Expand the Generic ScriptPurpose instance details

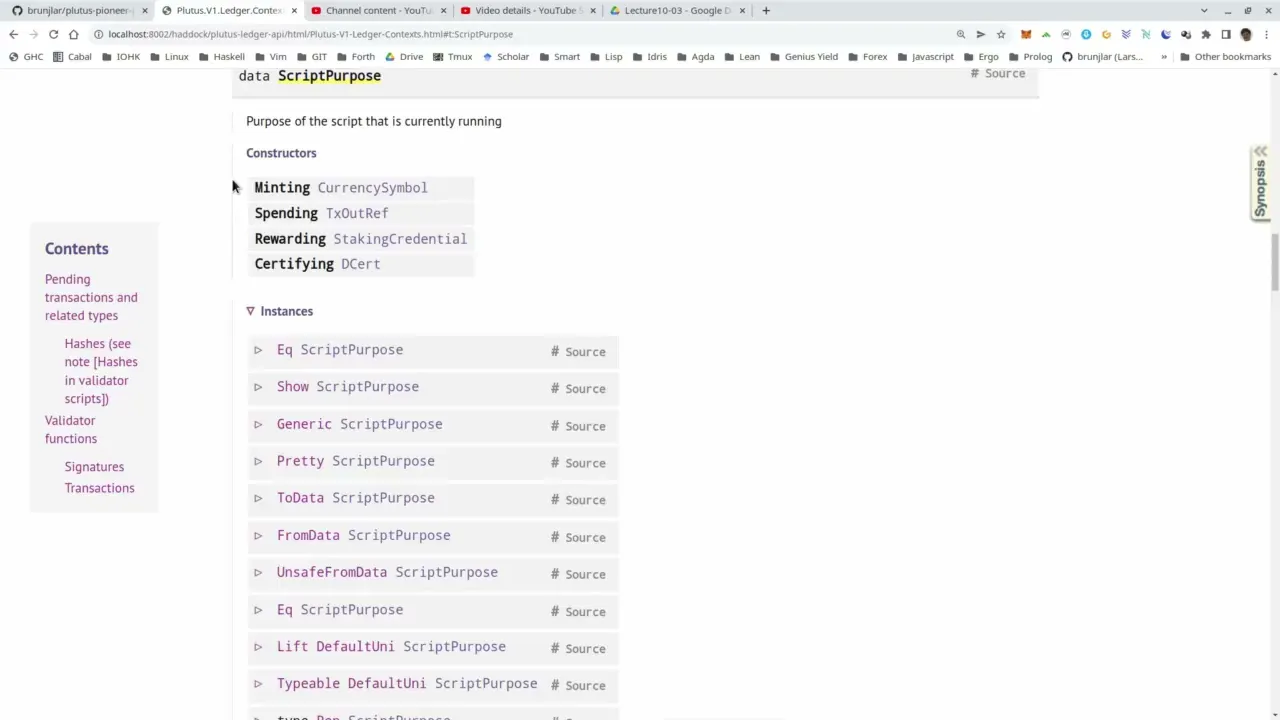(x=258, y=424)
